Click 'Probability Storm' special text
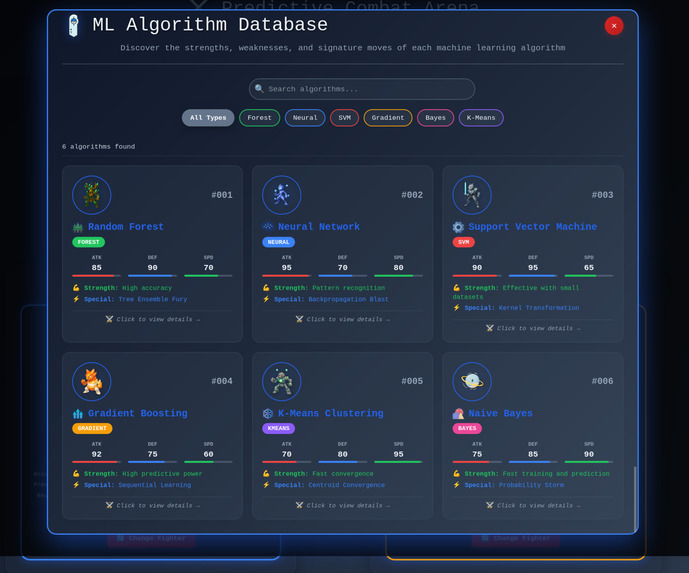The image size is (689, 573). coord(531,485)
